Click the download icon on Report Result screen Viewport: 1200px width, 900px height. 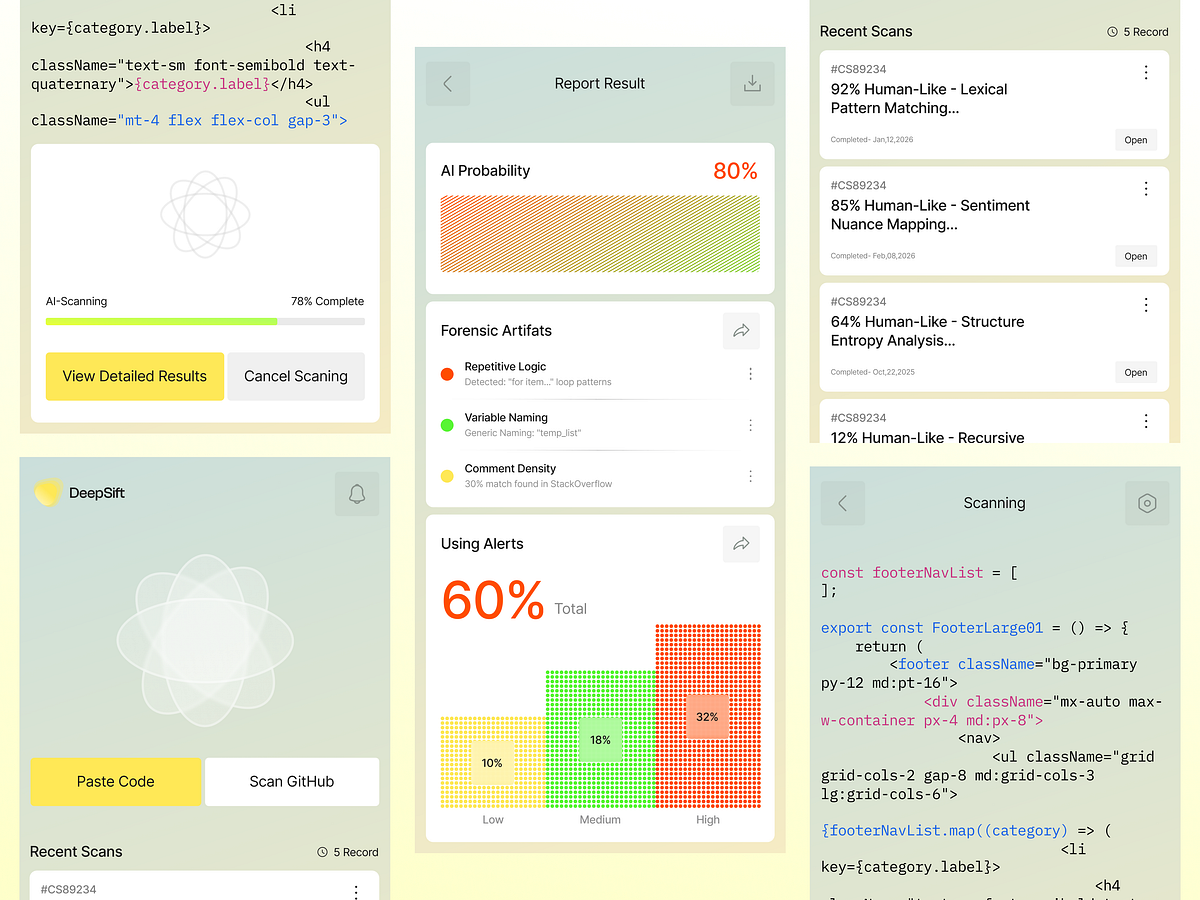point(752,83)
